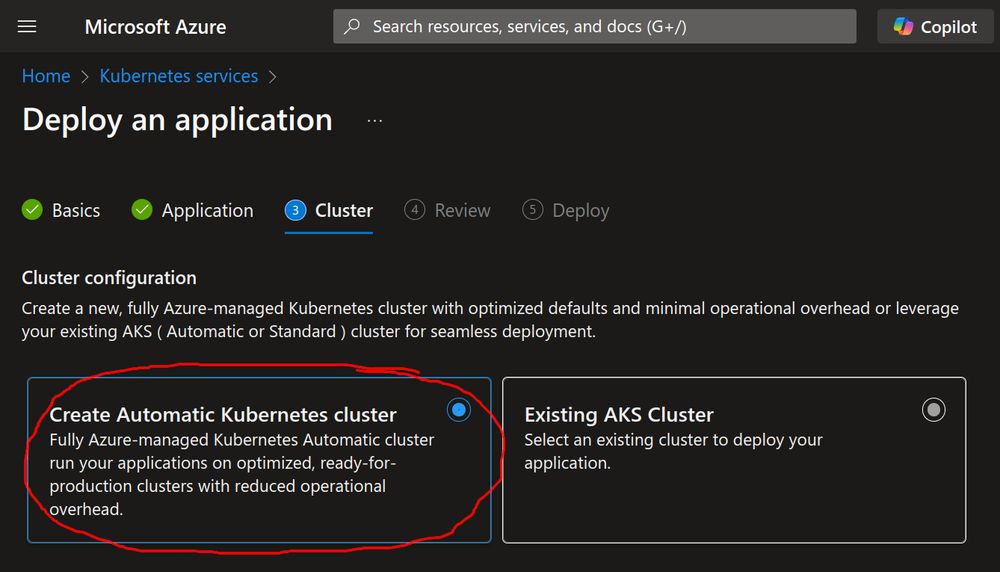Select the Cluster step tab
This screenshot has width=1000, height=572.
(x=328, y=210)
